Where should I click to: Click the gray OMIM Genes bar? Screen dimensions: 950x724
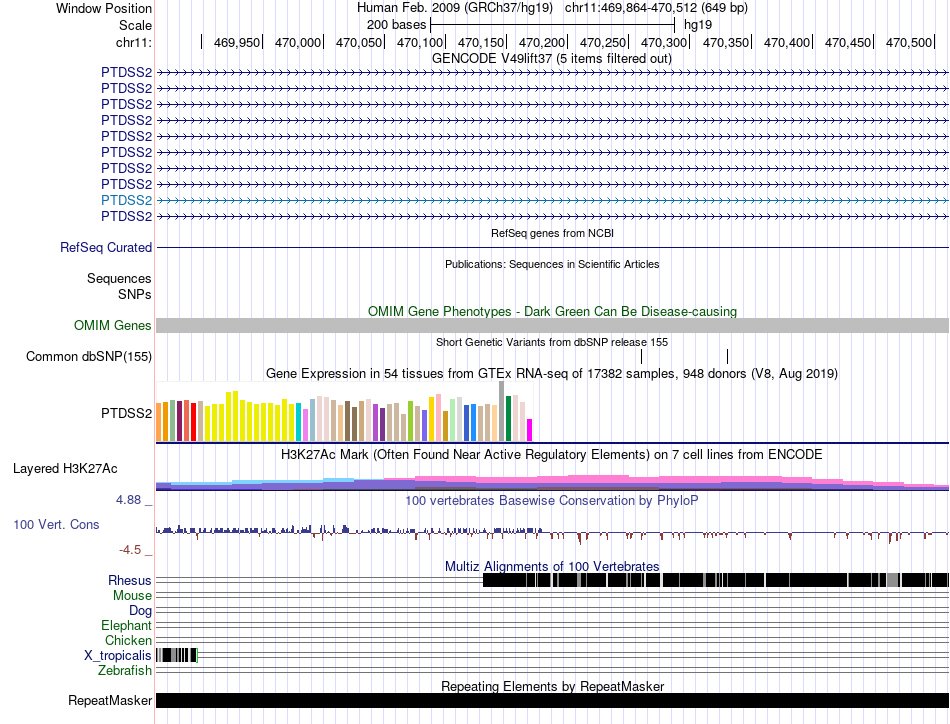tap(552, 325)
